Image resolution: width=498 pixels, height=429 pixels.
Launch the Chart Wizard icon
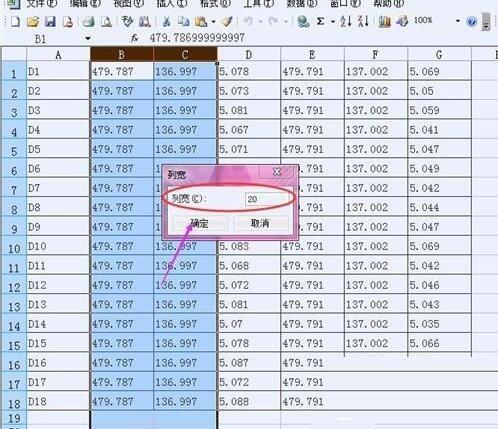click(x=385, y=22)
